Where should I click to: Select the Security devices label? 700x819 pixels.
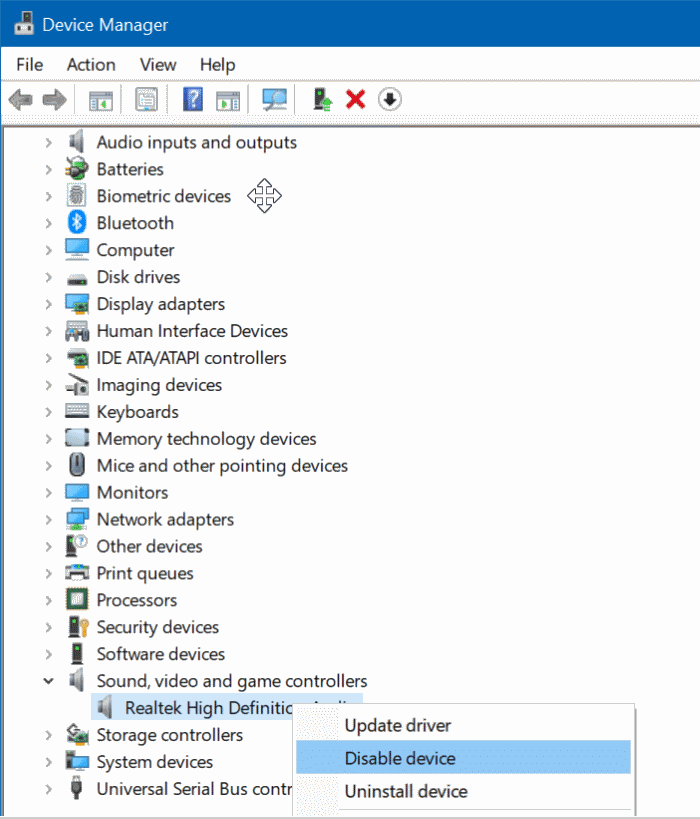[157, 627]
